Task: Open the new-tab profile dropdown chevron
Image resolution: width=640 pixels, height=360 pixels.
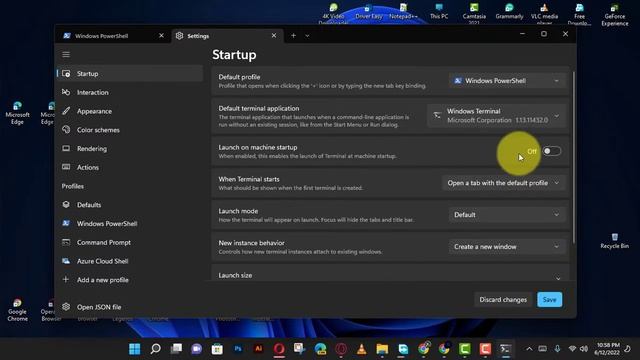Action: (307, 36)
